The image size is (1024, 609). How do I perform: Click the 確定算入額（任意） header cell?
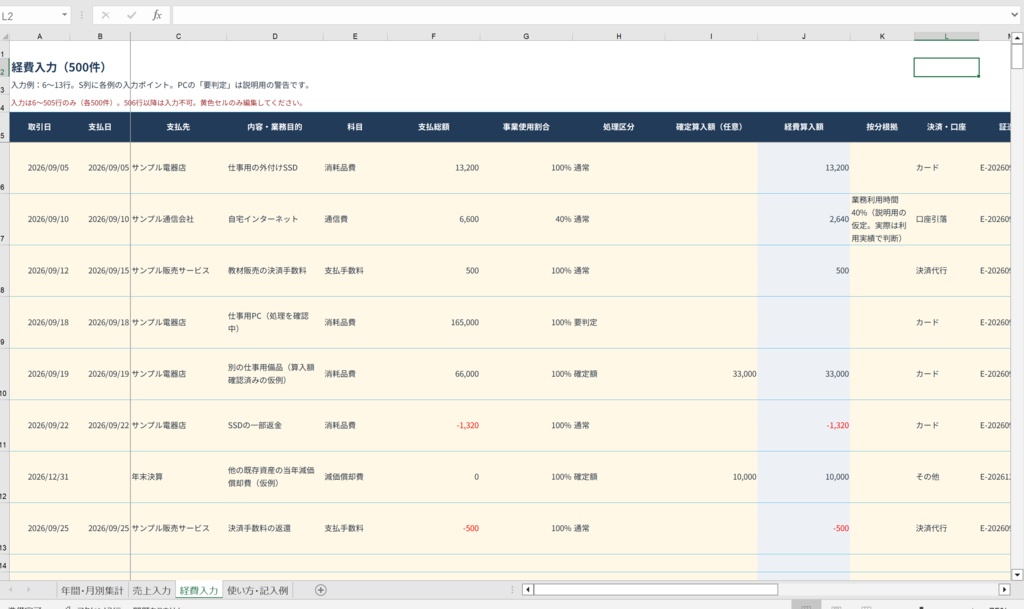tap(711, 127)
